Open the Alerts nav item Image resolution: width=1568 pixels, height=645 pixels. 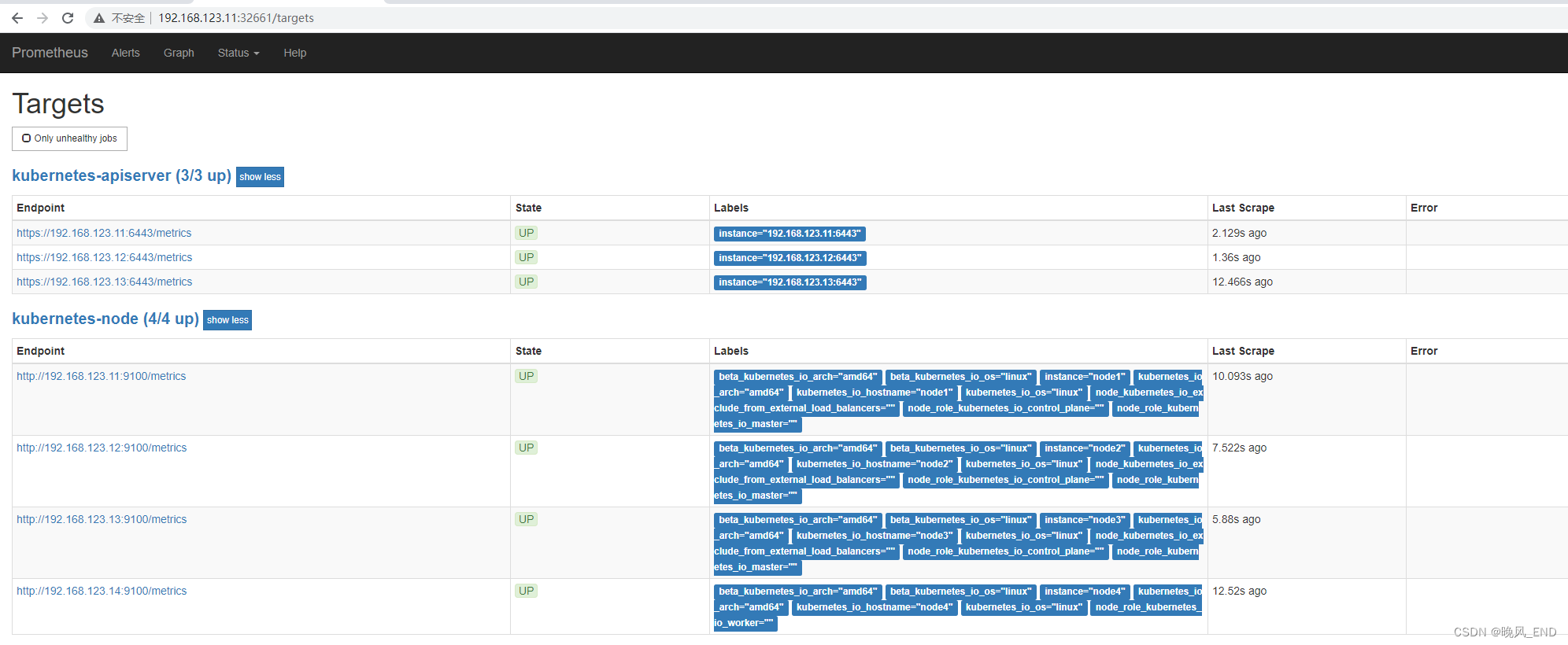point(126,53)
